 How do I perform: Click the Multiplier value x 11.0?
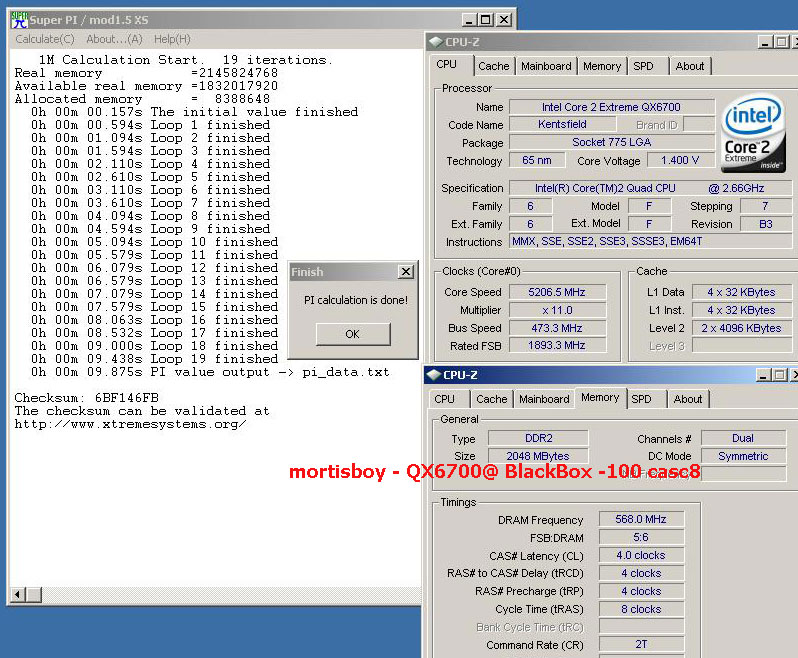(557, 310)
